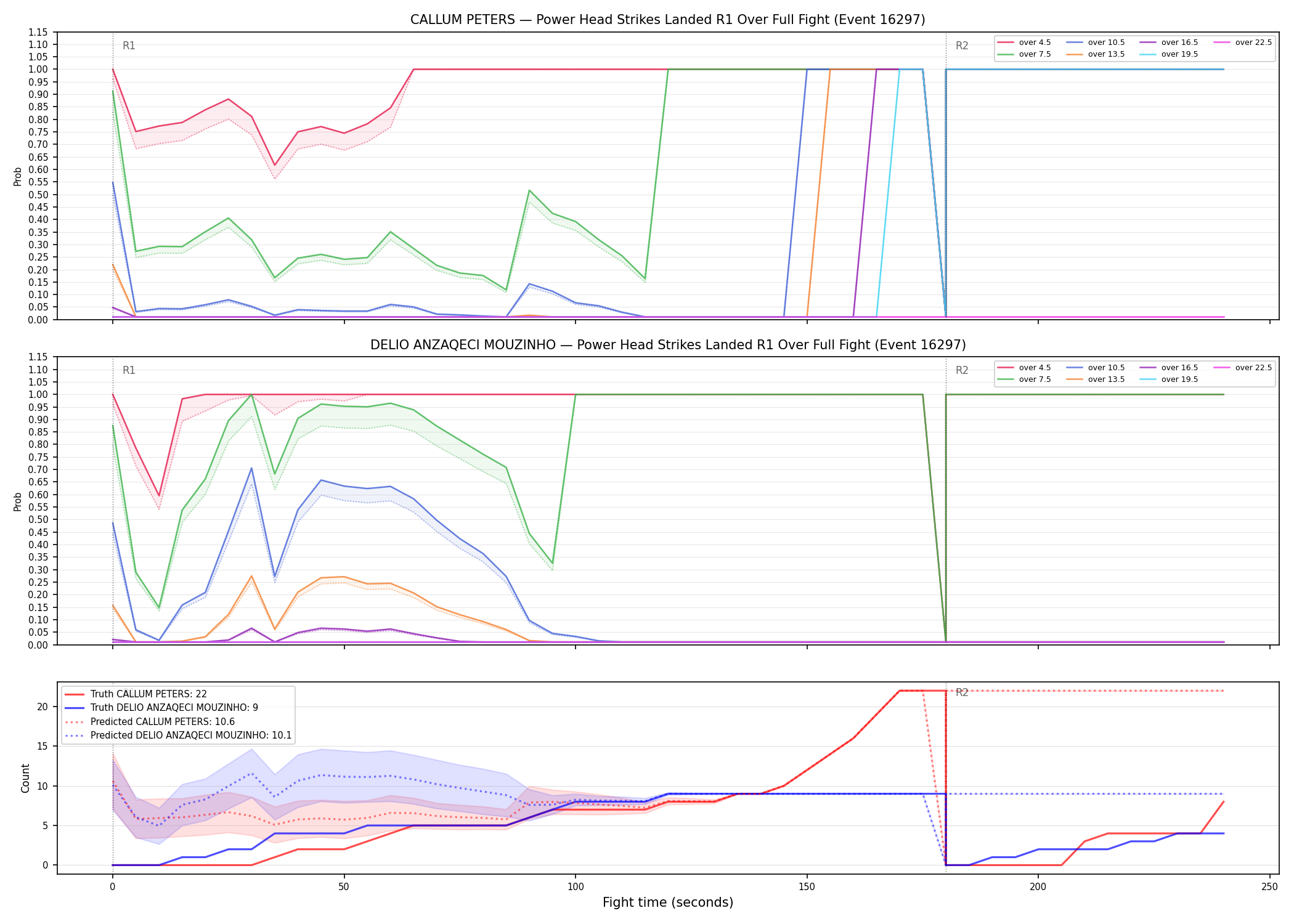Image resolution: width=1294 pixels, height=924 pixels.
Task: Click the '200' tick on bottom x-axis
Action: pos(1038,887)
